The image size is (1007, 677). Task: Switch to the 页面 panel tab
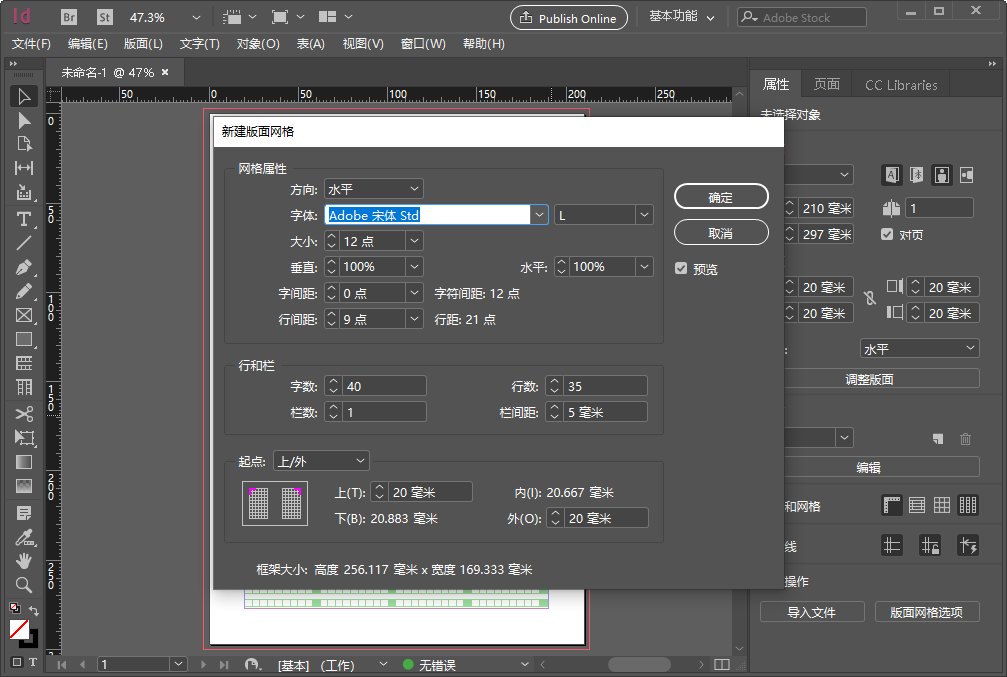point(826,85)
